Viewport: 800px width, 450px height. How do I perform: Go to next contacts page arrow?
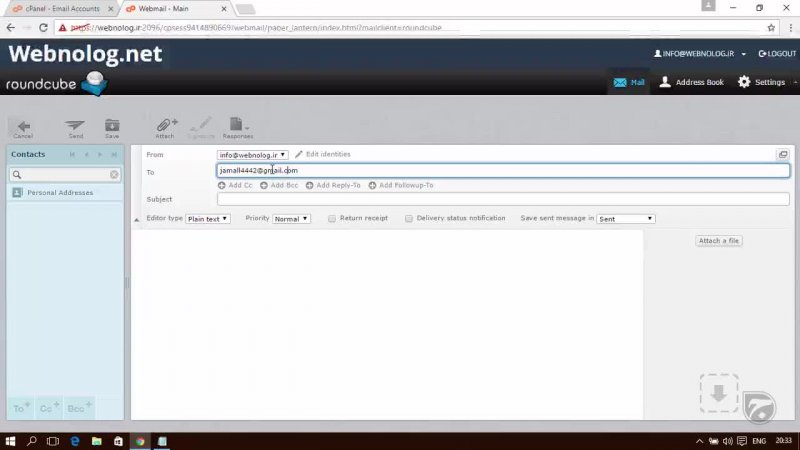pos(100,155)
